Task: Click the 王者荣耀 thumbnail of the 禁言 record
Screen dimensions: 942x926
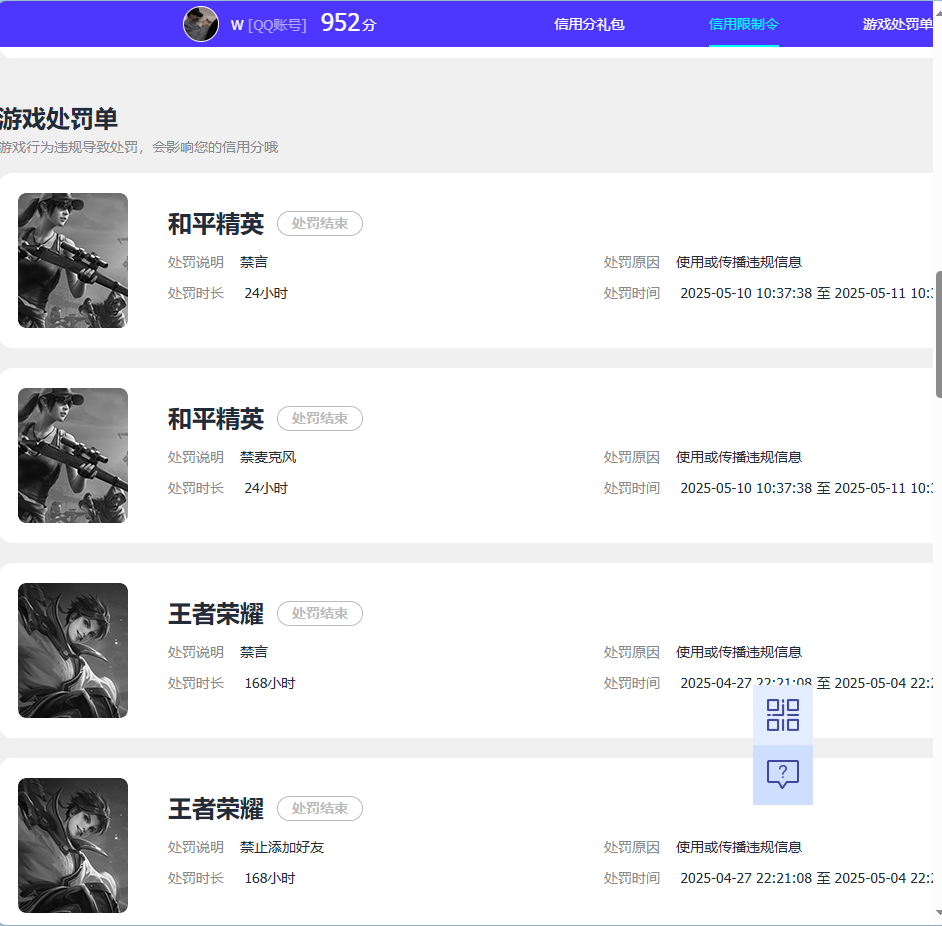Action: [x=73, y=650]
